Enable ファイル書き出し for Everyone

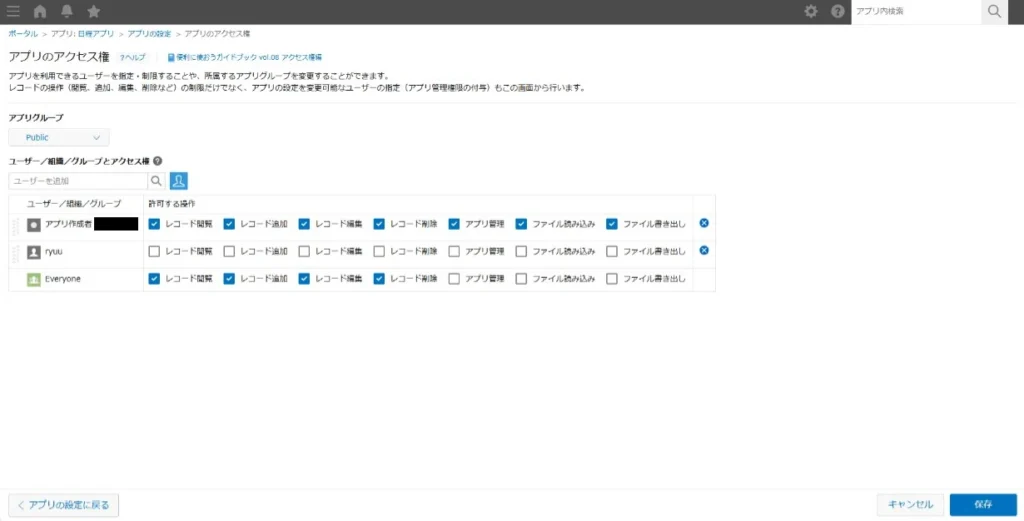(x=612, y=279)
